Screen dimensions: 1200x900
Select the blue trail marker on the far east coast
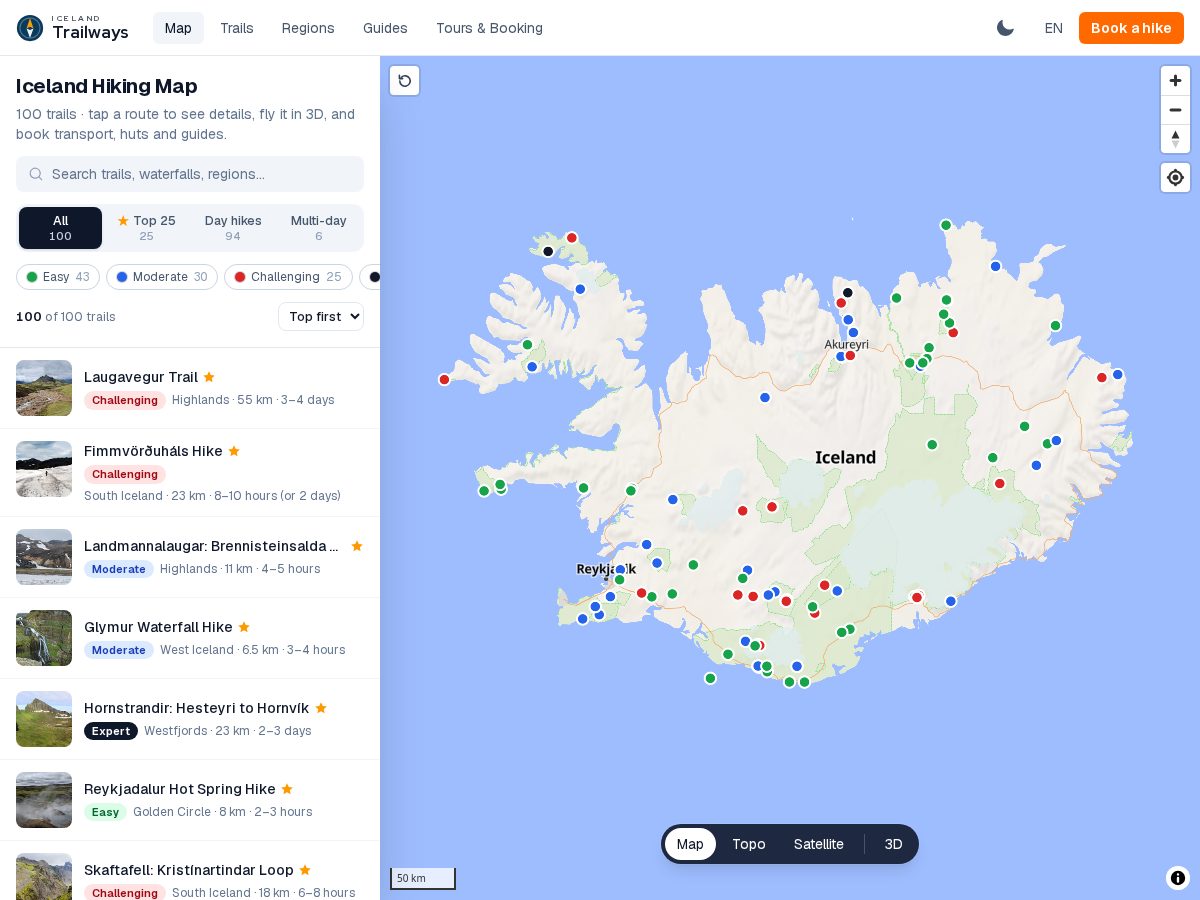click(1118, 375)
